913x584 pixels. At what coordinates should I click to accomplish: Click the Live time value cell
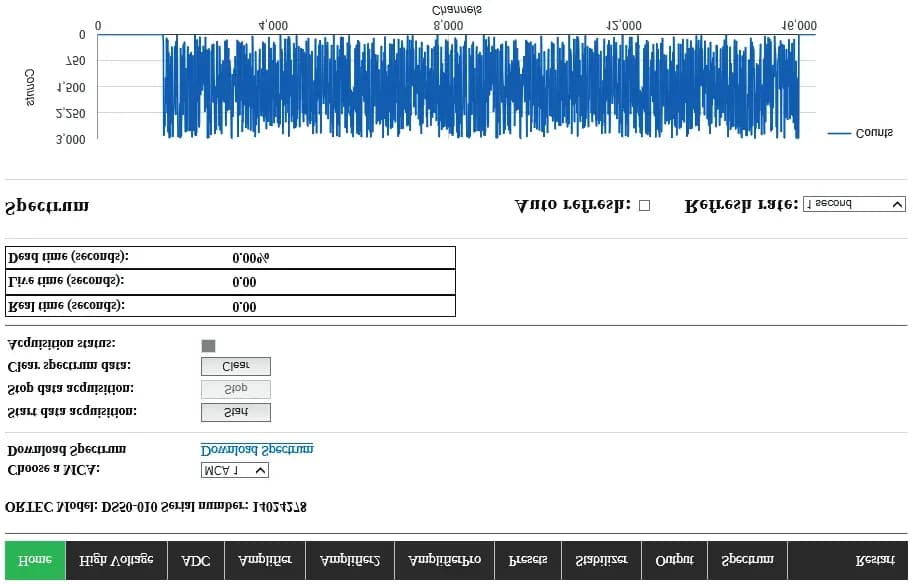[244, 282]
